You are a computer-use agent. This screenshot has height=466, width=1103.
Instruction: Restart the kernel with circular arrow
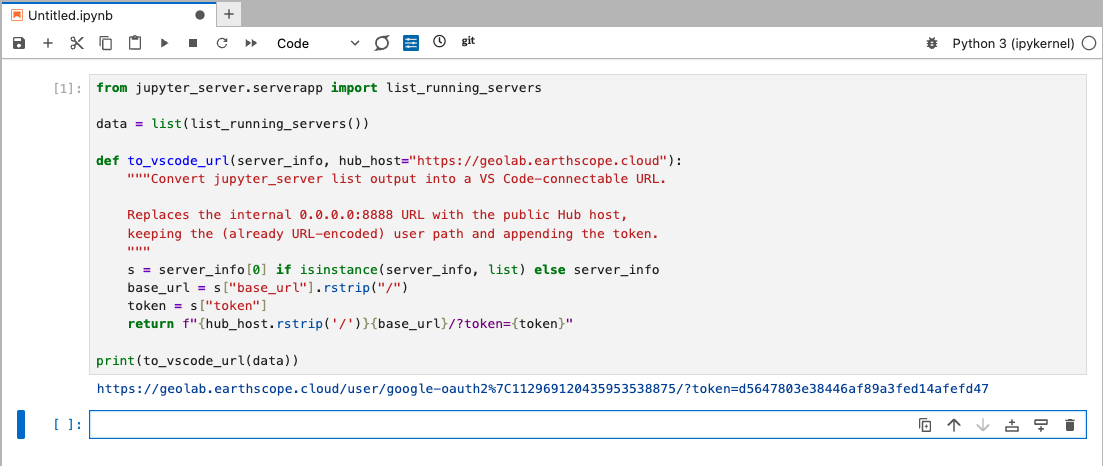point(222,44)
